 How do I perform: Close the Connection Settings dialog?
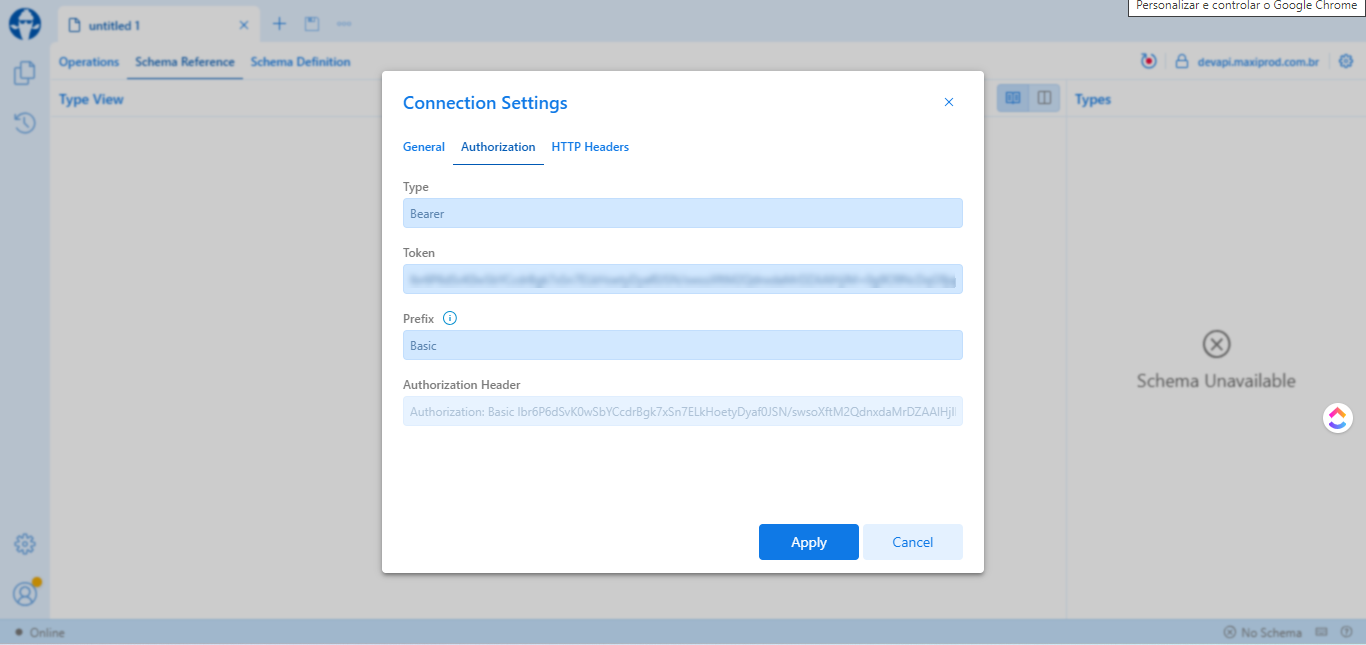pos(949,102)
